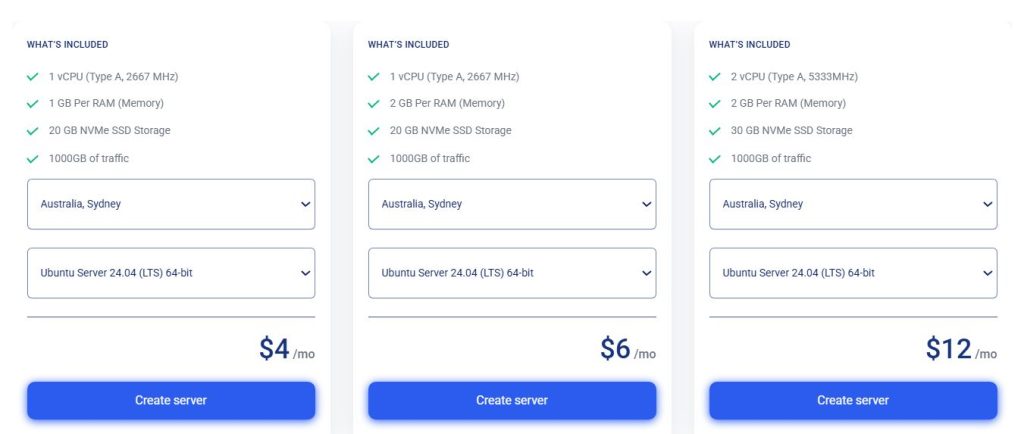Screen dimensions: 1024x434
Task: Click the checkmark next to 2 vCPU feature
Action: (715, 77)
